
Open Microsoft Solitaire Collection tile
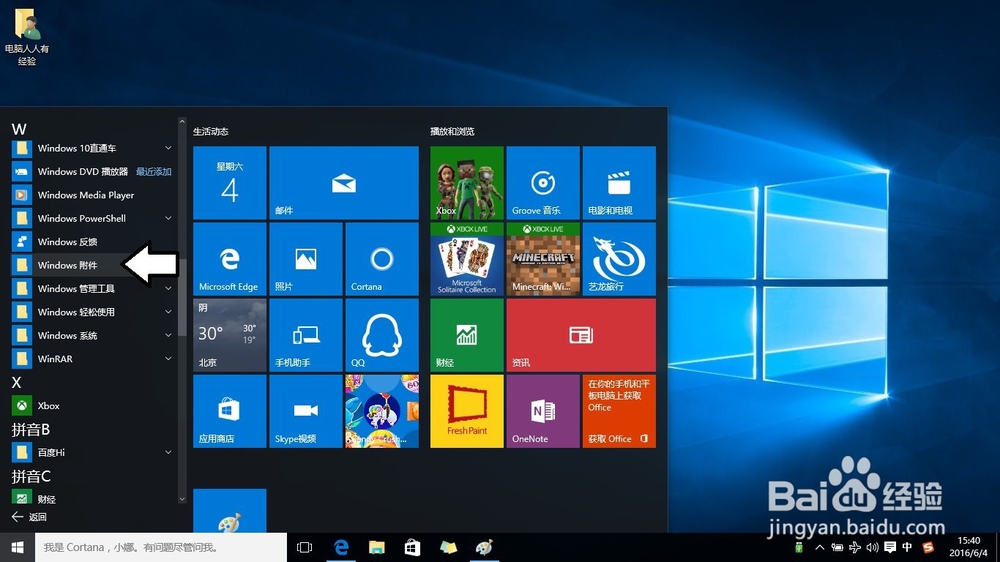467,259
